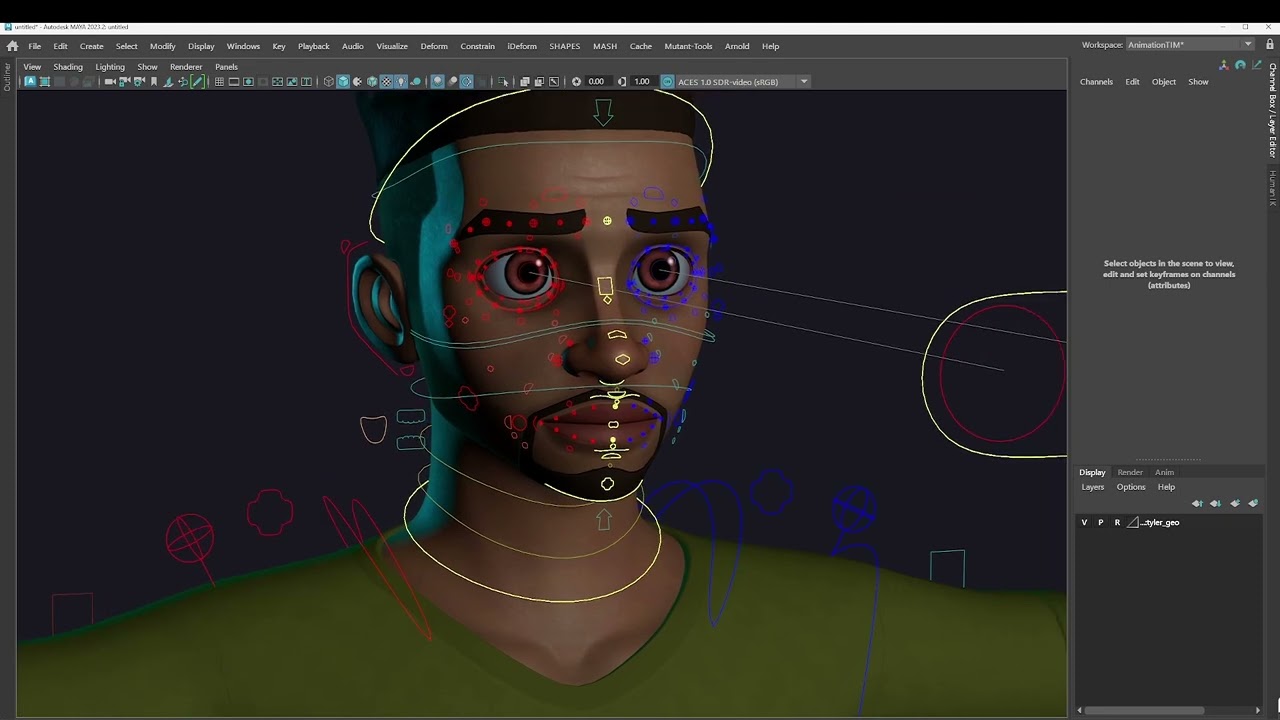Click the exposure value field showing 0.00
Image resolution: width=1280 pixels, height=720 pixels.
pyautogui.click(x=598, y=81)
